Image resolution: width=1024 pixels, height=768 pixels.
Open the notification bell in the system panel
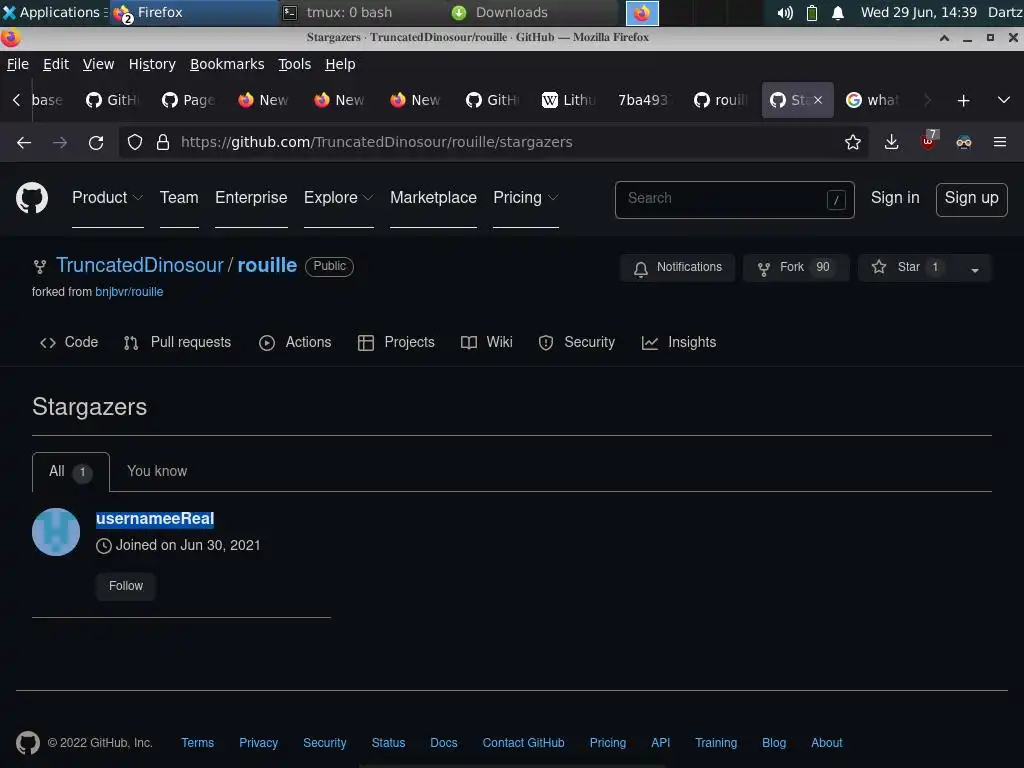(838, 12)
